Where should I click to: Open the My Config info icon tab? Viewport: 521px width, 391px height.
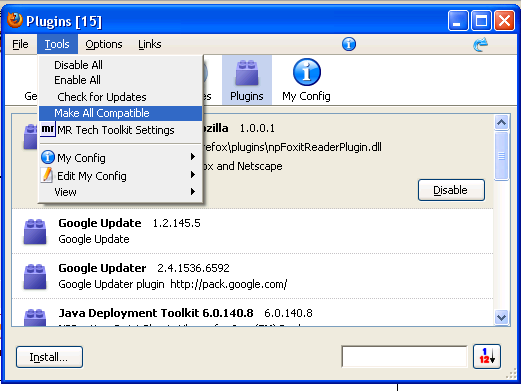pos(306,80)
